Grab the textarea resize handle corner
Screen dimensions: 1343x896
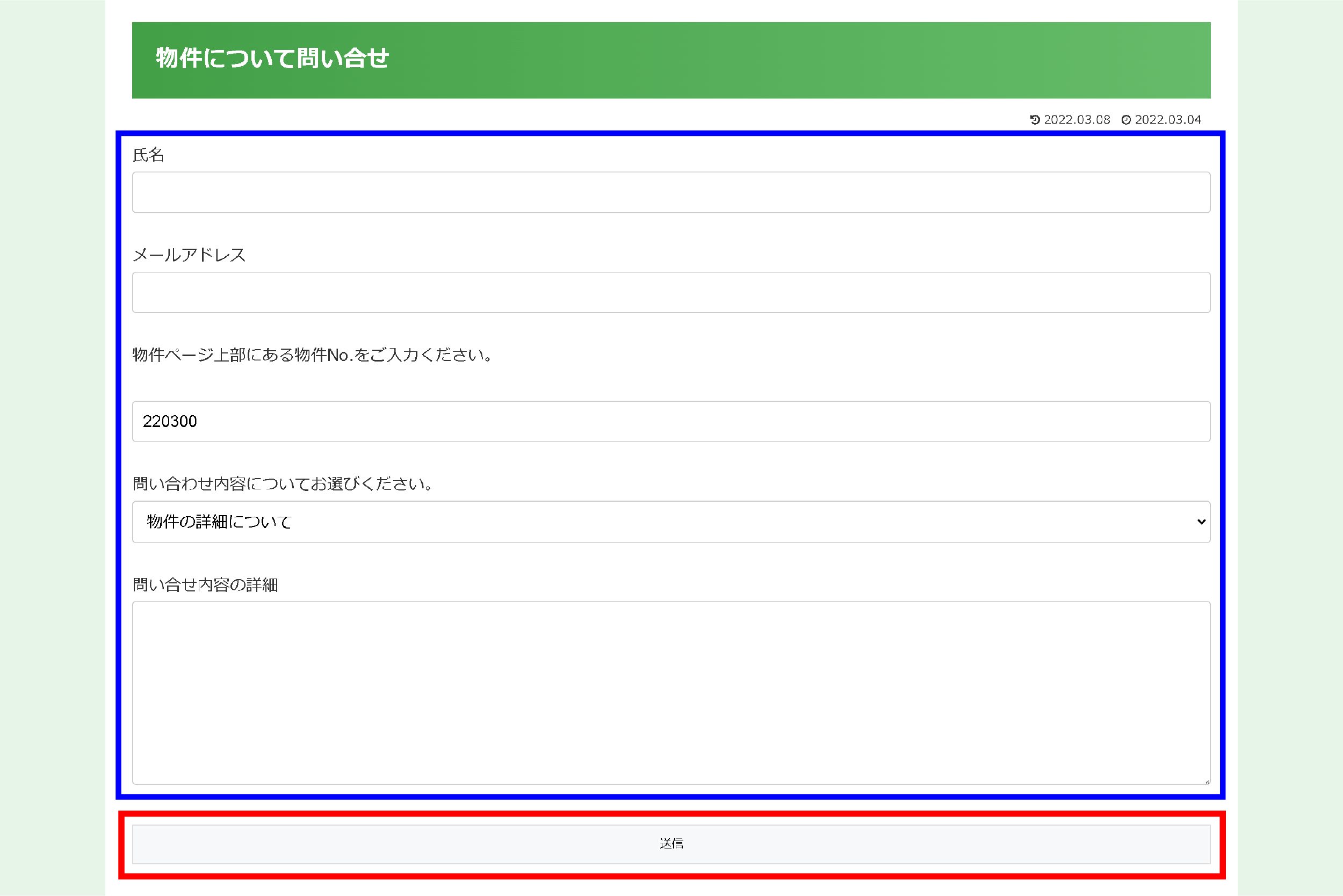[x=1207, y=781]
